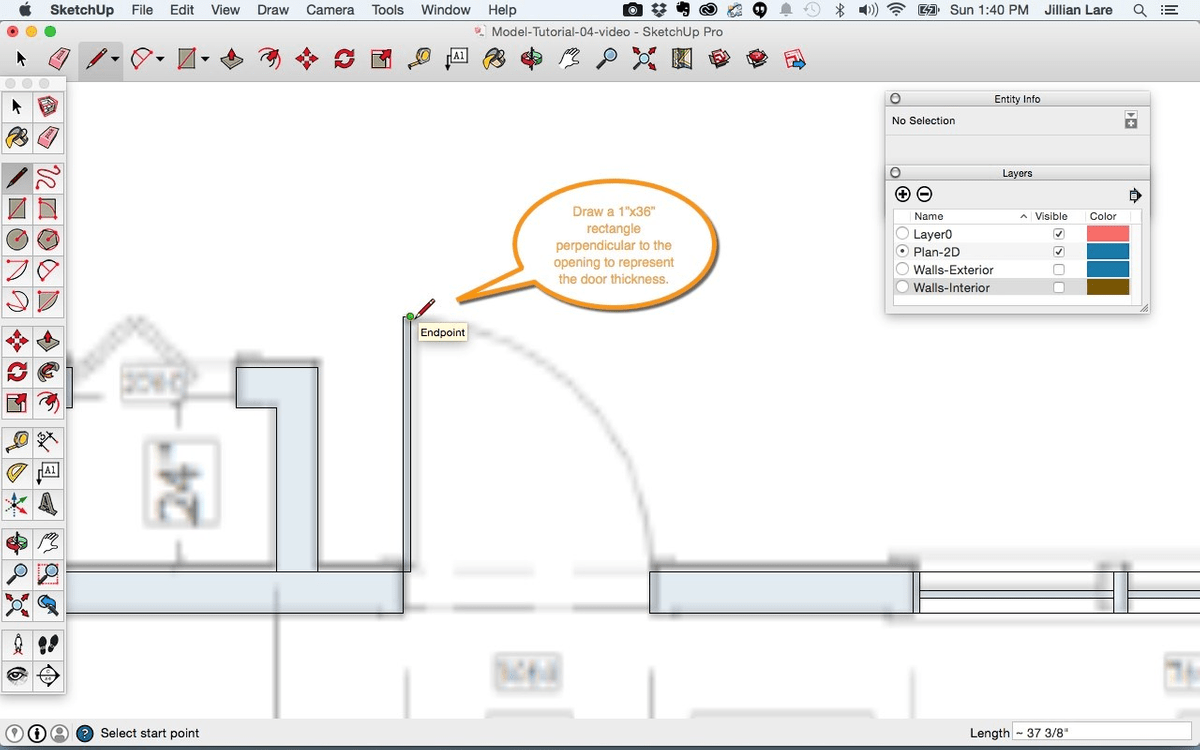This screenshot has height=750, width=1200.
Task: Open the Camera menu
Action: tap(330, 10)
